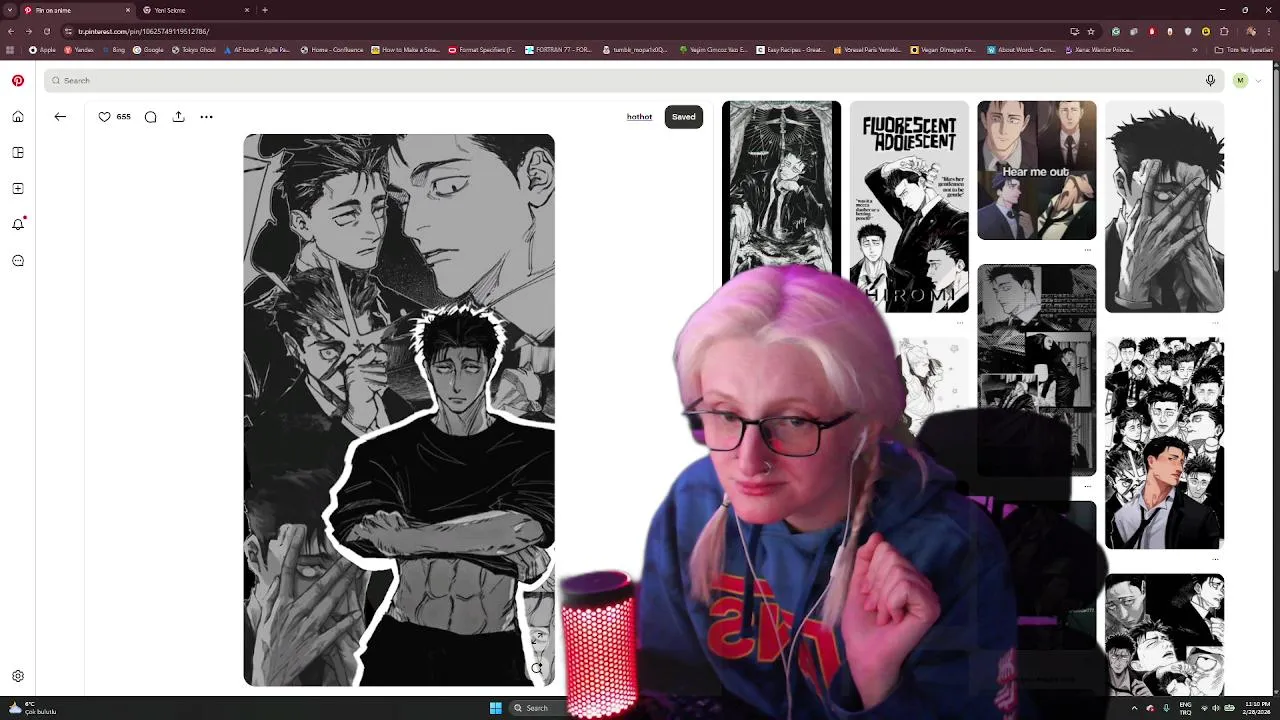This screenshot has height=720, width=1280.
Task: Click the visual search lens icon on pin image
Action: [x=537, y=668]
